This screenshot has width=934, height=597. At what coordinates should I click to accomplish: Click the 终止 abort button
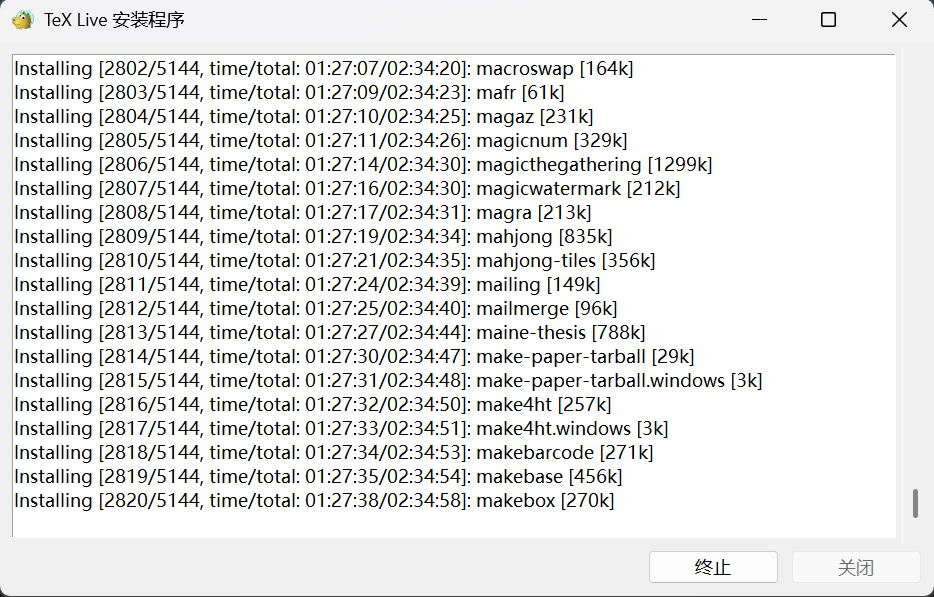pos(713,567)
